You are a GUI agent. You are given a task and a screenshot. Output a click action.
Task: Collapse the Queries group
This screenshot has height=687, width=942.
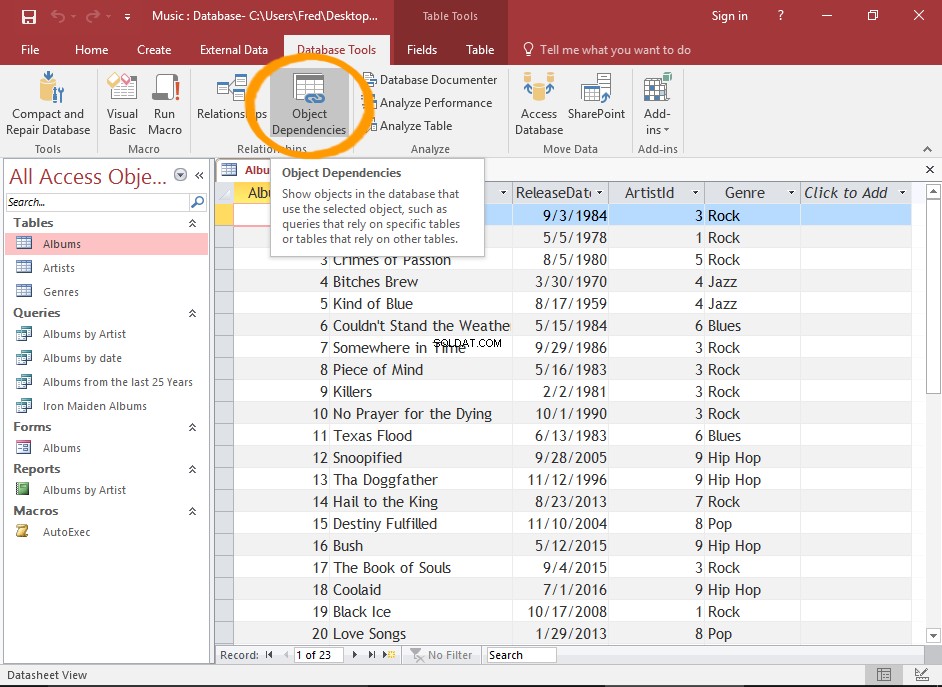pyautogui.click(x=192, y=313)
